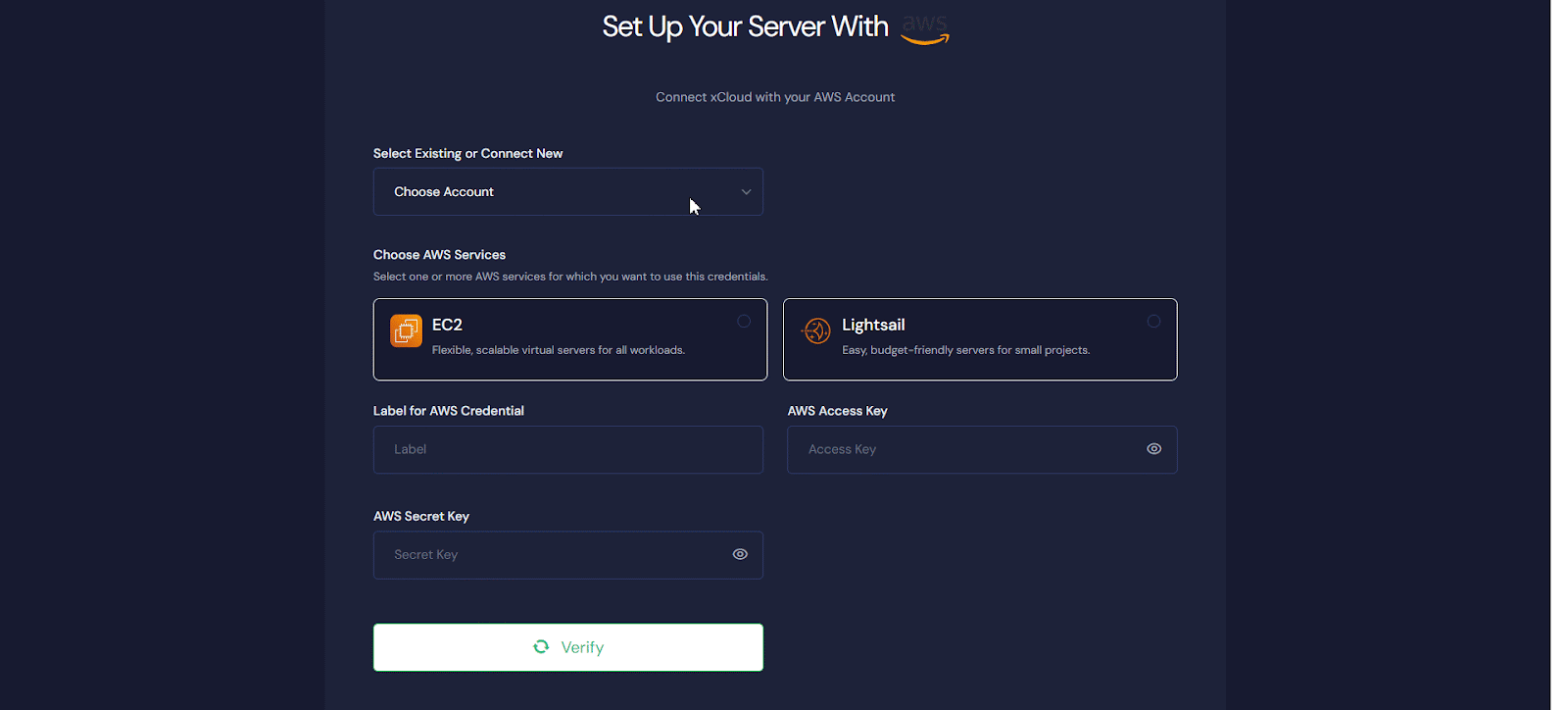The image size is (1568, 710).
Task: Click the orange EC2 service icon
Action: coord(406,331)
